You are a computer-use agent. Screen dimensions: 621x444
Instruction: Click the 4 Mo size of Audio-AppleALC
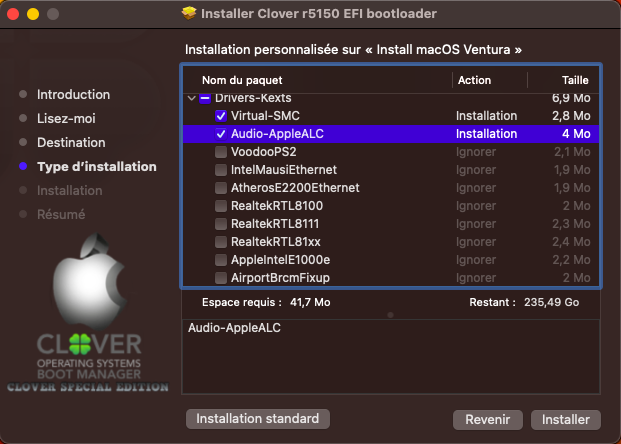[x=576, y=134]
